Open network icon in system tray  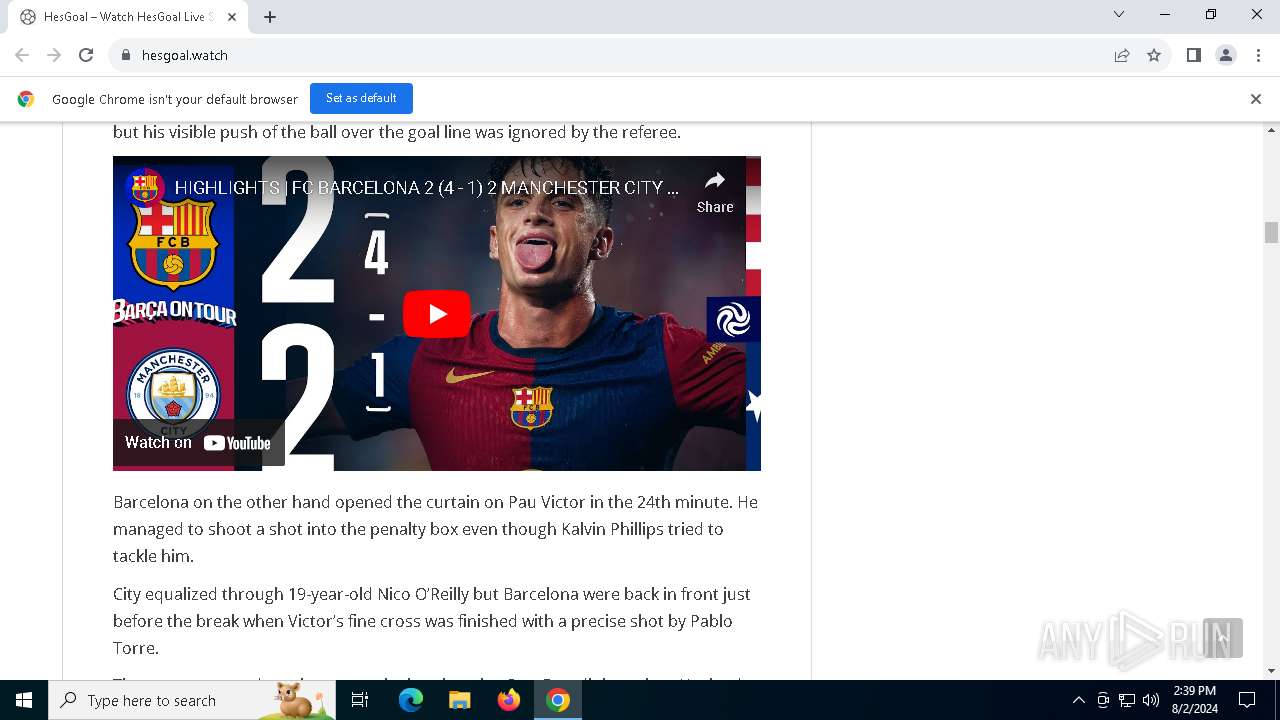(x=1127, y=700)
